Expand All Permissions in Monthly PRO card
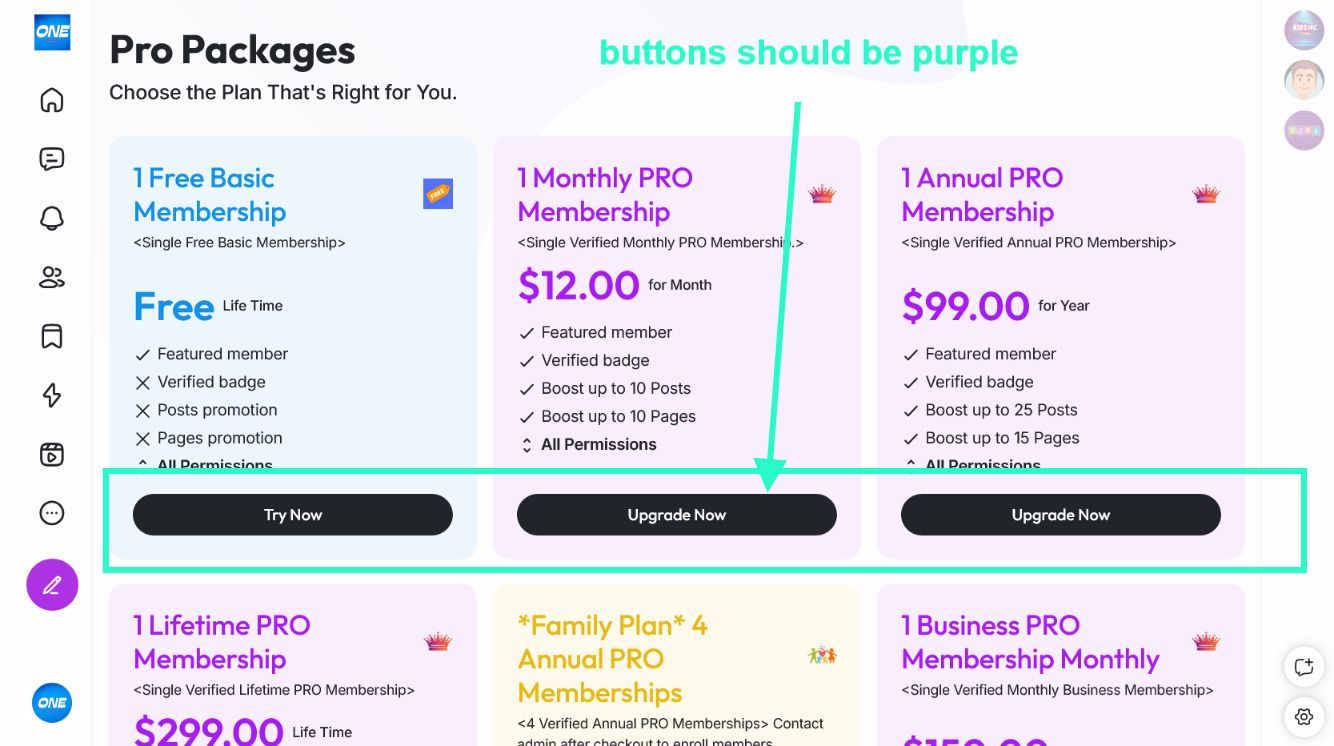Image resolution: width=1334 pixels, height=746 pixels. pos(598,445)
